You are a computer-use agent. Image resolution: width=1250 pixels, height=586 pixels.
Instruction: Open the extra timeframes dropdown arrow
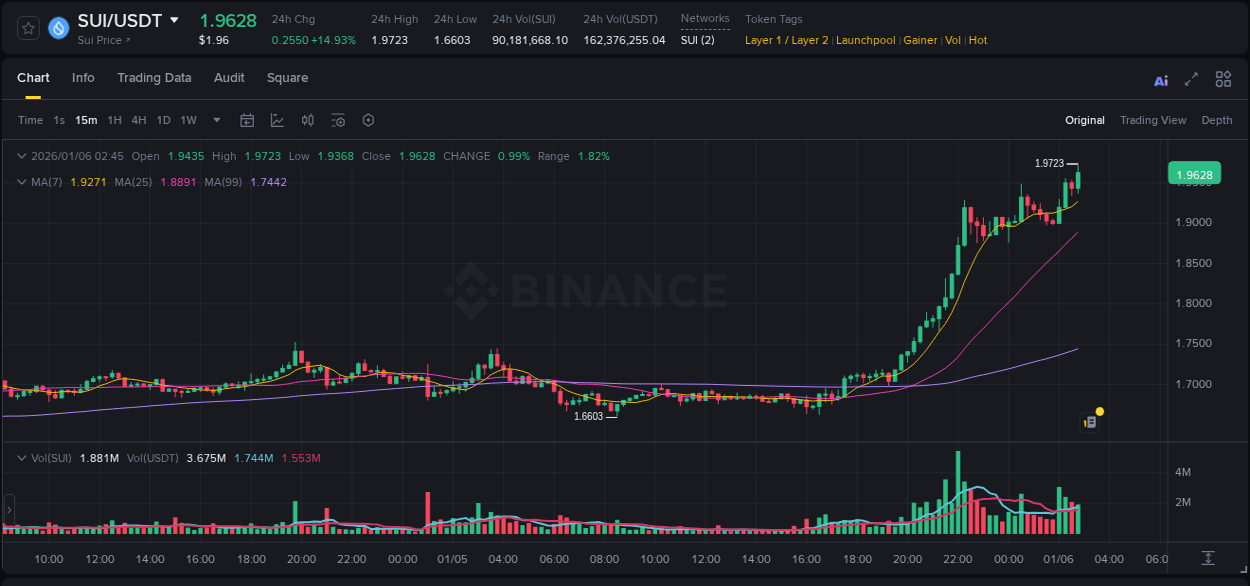coord(215,120)
